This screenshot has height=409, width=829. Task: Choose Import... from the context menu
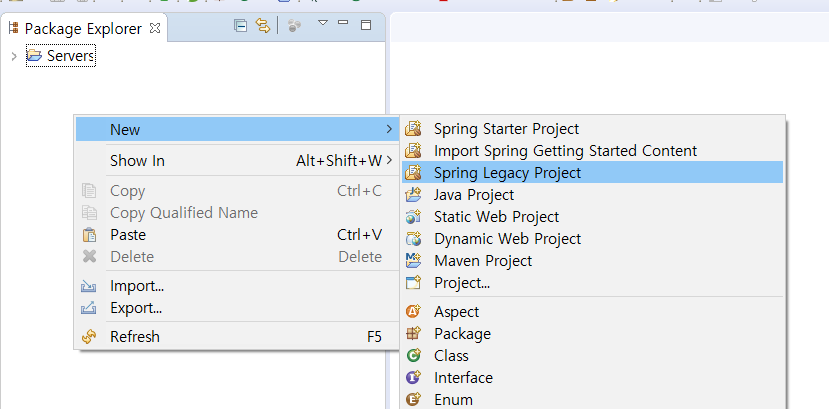tap(237, 286)
